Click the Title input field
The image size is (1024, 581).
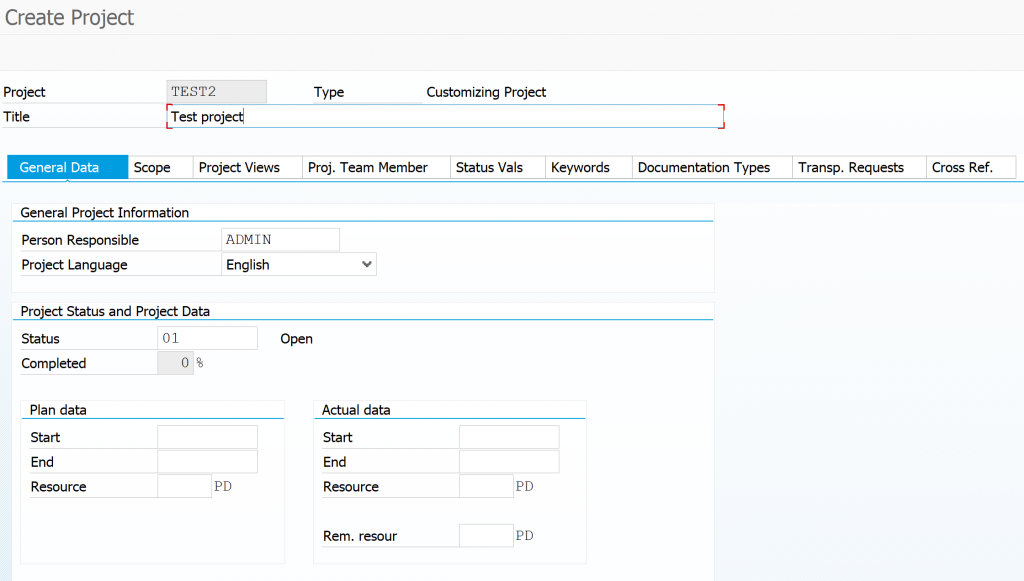(445, 117)
